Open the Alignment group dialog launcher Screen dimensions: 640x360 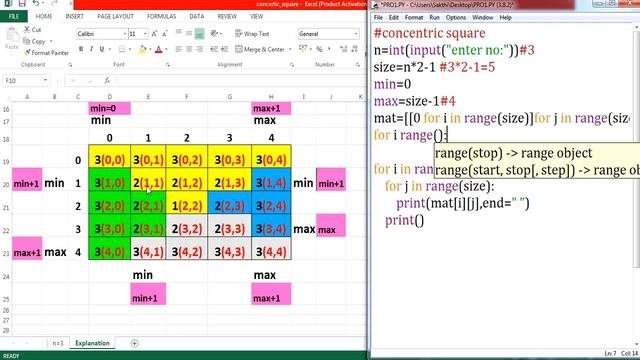tap(292, 65)
